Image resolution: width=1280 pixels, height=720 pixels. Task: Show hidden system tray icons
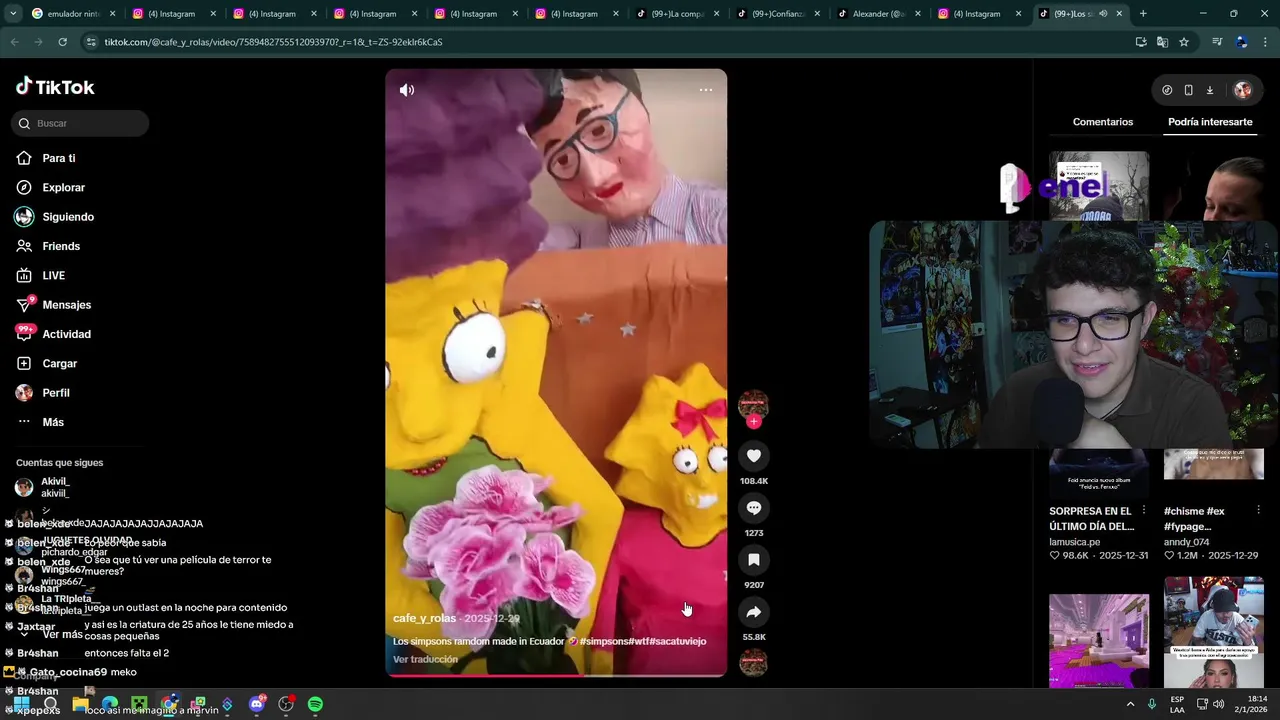(1131, 704)
